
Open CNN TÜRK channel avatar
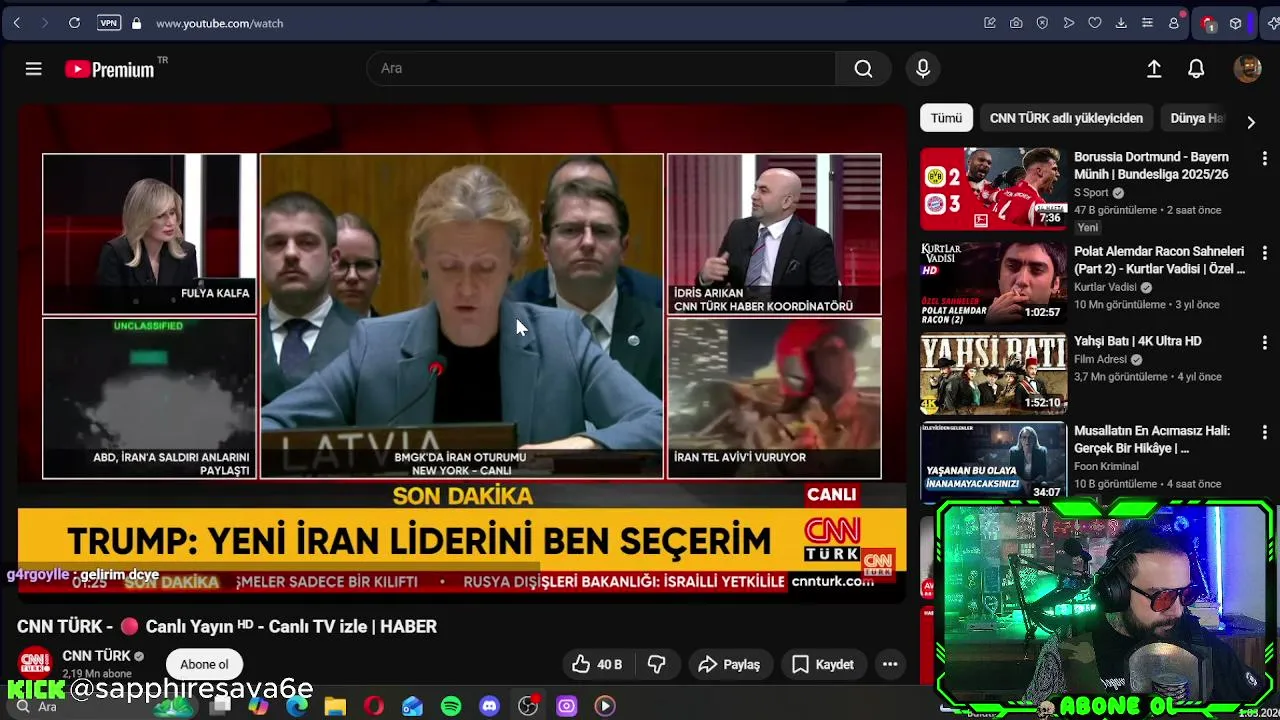coord(35,663)
